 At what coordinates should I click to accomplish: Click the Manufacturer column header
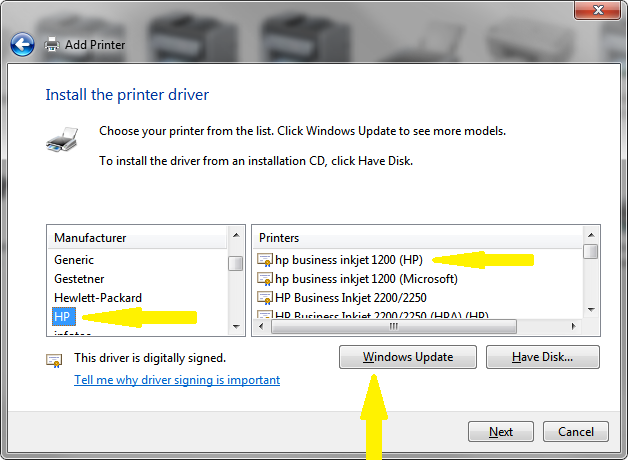[x=137, y=238]
